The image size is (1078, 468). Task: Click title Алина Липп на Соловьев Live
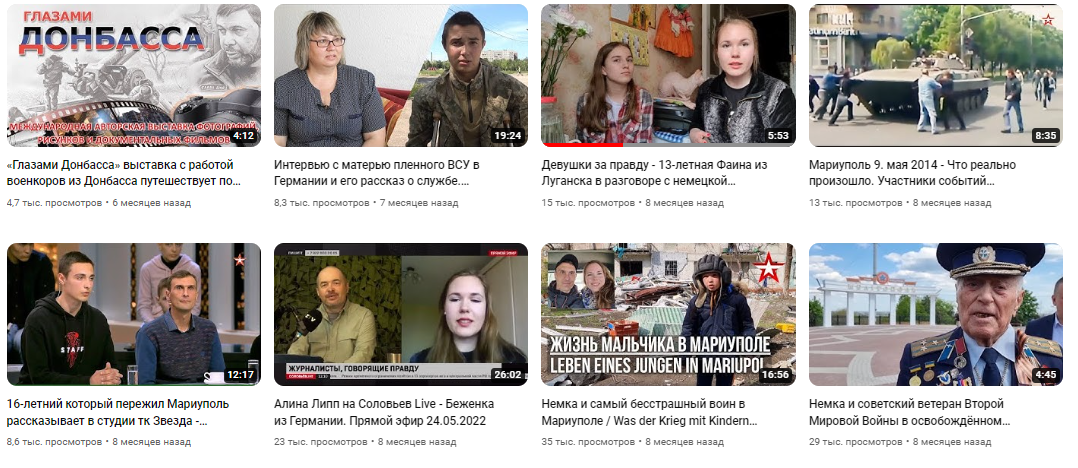coord(384,412)
